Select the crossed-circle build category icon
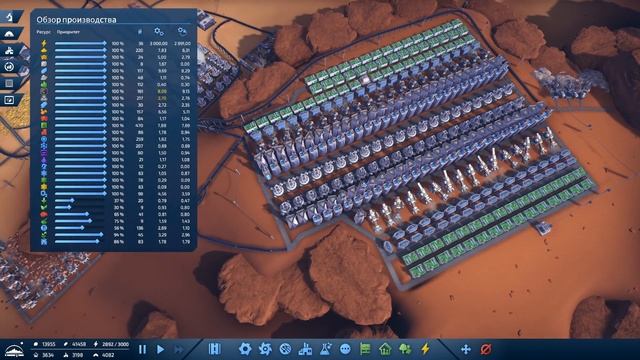640x360 pixels. pos(285,349)
